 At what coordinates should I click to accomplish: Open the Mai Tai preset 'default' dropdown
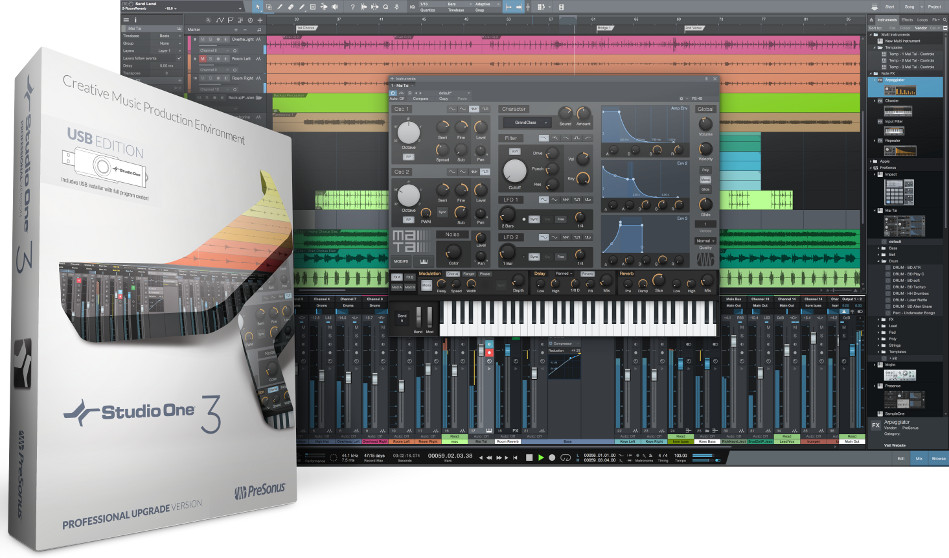[453, 93]
